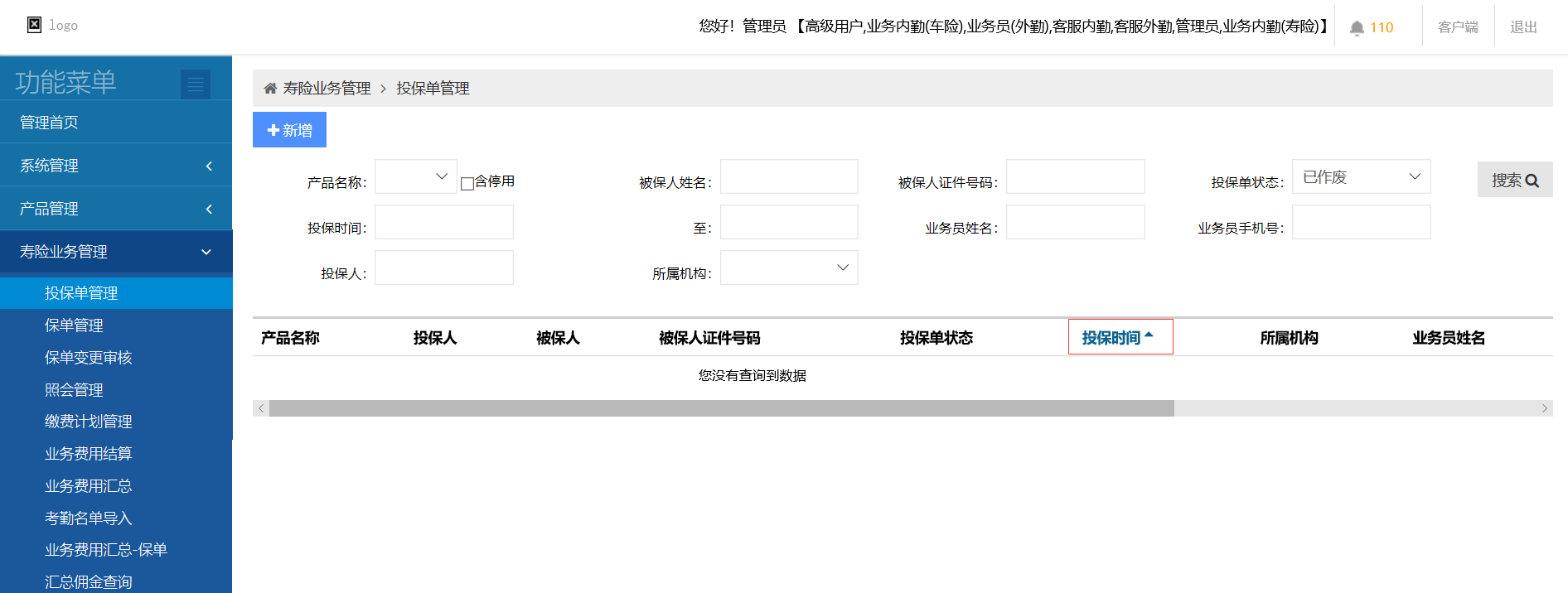This screenshot has height=593, width=1568.
Task: Click 寿险业务管理 breadcrumb link
Action: pyautogui.click(x=327, y=88)
